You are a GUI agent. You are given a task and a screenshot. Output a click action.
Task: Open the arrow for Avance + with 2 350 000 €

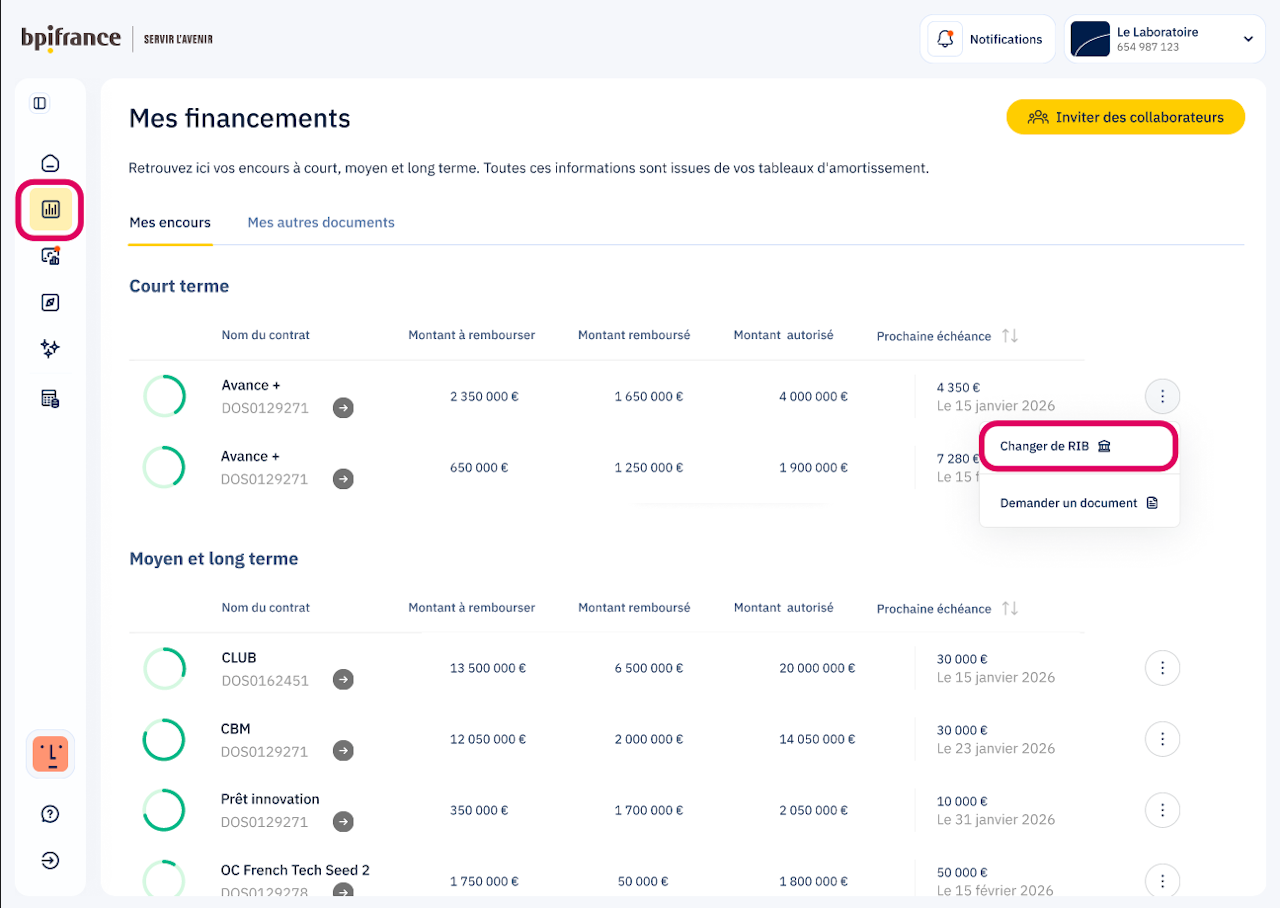pos(343,408)
